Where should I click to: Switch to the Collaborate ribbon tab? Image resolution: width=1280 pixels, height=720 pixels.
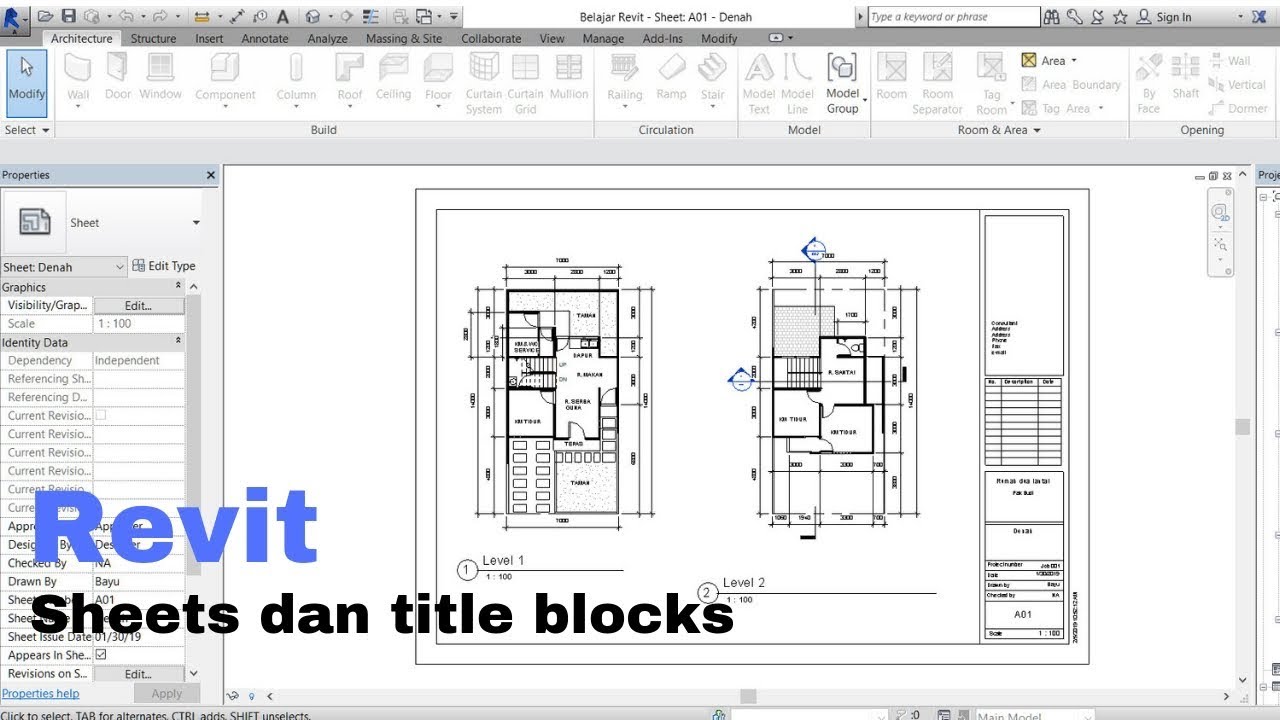491,38
